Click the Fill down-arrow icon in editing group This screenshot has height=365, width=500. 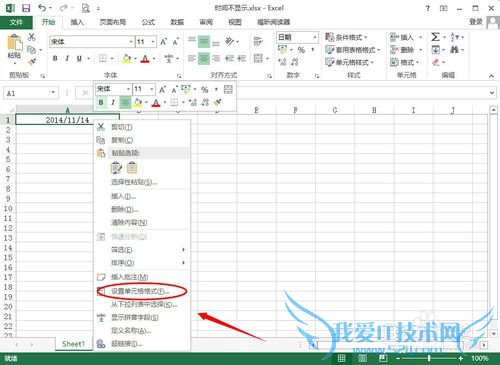click(x=436, y=50)
